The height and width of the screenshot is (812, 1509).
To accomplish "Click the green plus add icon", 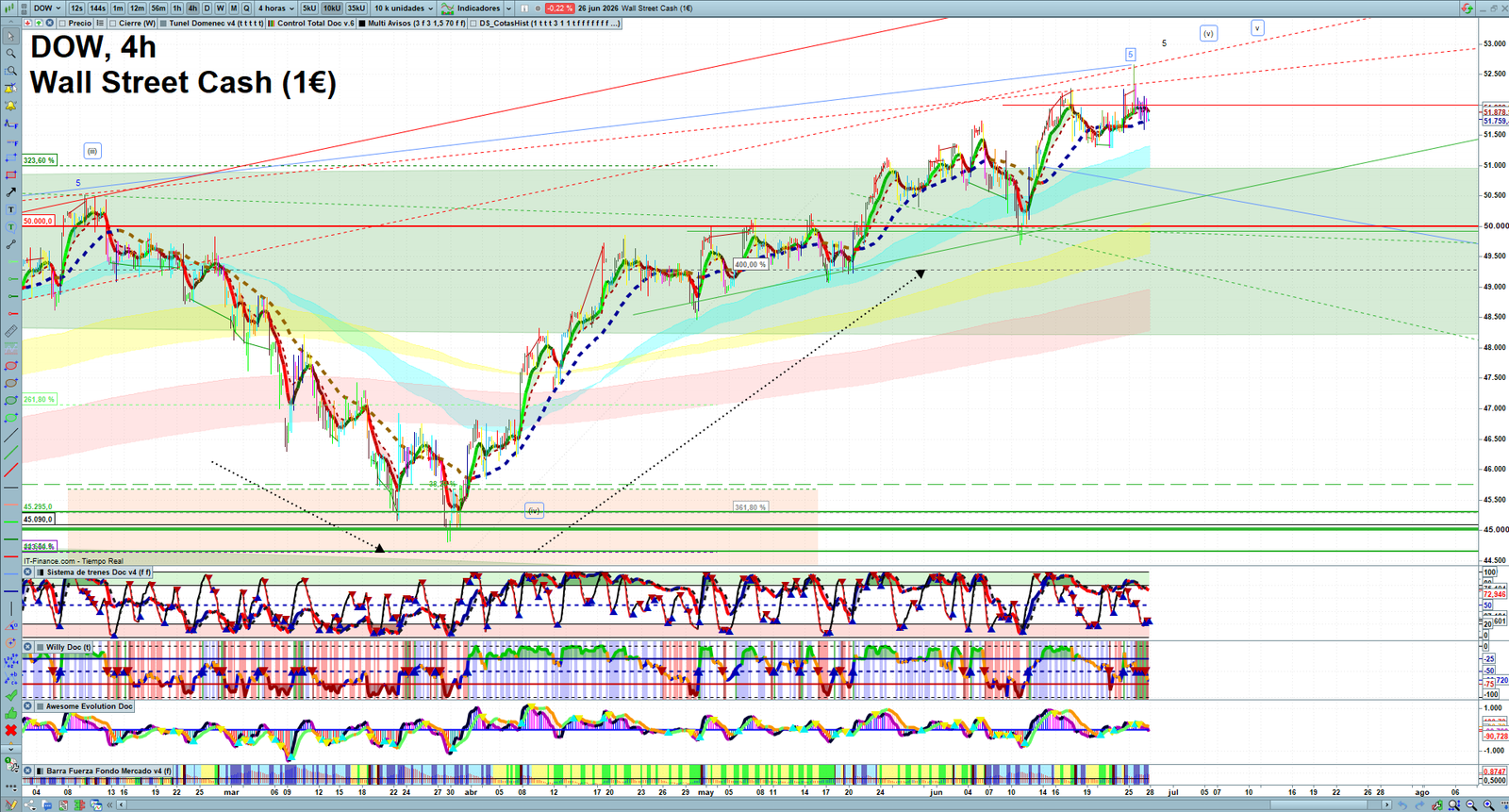I will click(39, 23).
